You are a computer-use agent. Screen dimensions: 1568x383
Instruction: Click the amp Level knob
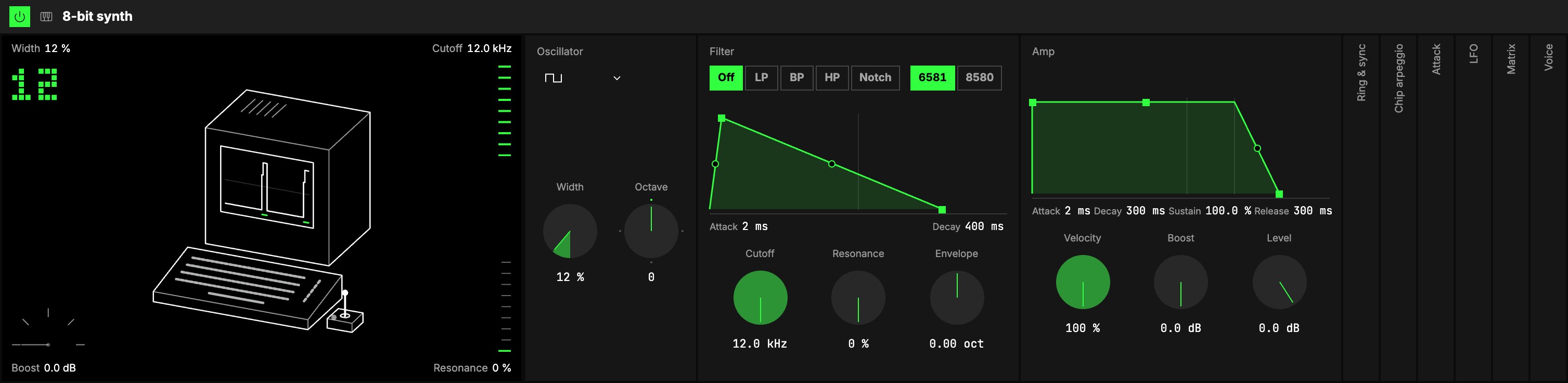(x=1279, y=282)
